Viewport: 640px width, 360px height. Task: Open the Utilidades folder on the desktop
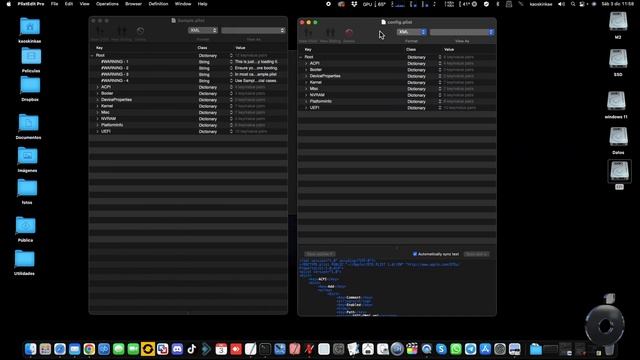[24, 262]
